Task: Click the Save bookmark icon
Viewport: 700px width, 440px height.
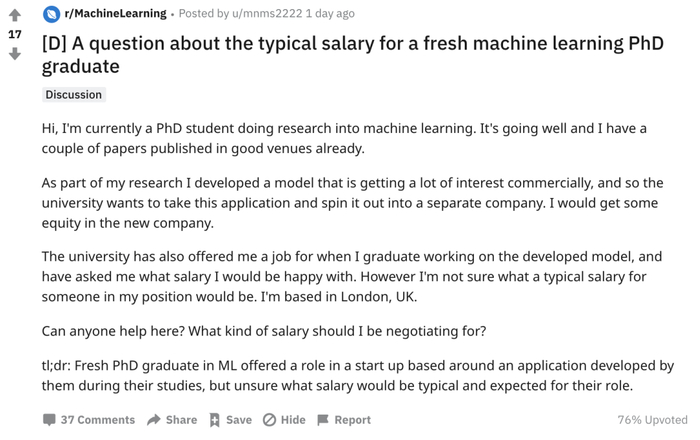Action: [215, 420]
